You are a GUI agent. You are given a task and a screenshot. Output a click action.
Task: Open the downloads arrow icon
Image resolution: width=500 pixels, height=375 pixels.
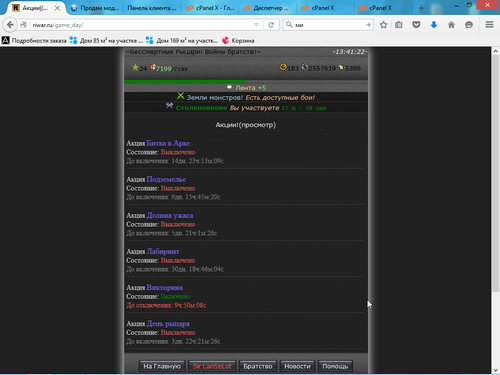pyautogui.click(x=434, y=25)
